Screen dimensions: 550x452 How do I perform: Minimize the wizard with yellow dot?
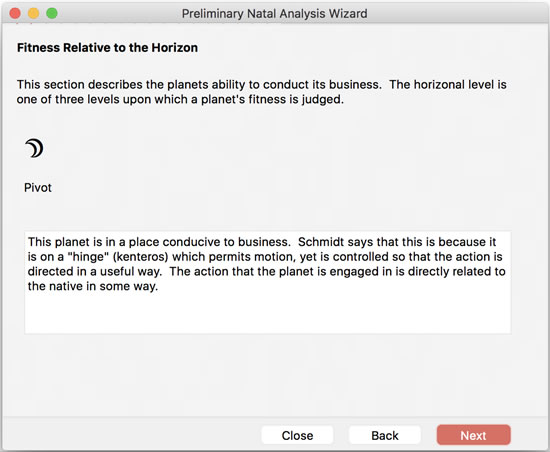tap(34, 13)
